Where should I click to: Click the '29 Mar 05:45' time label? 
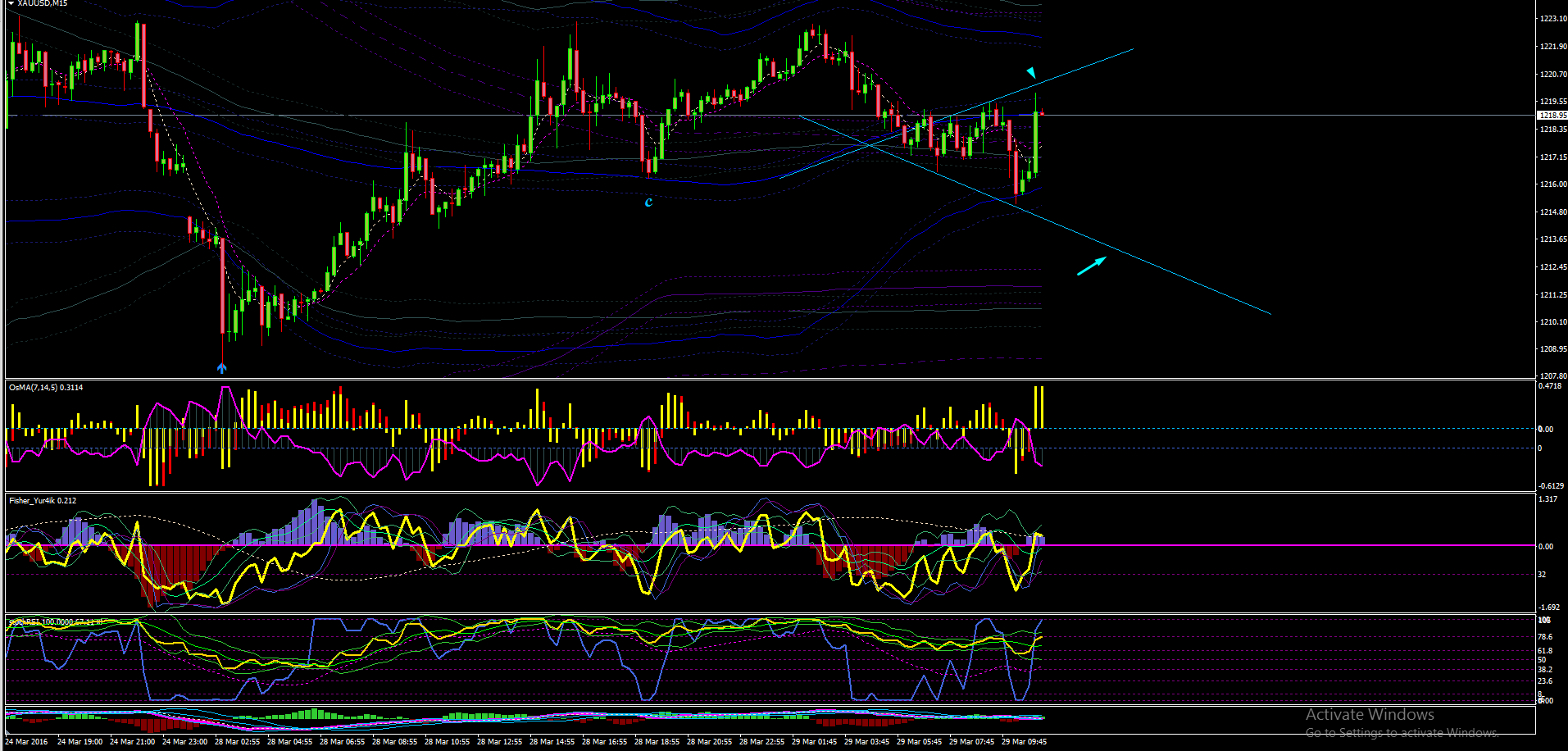pos(919,742)
